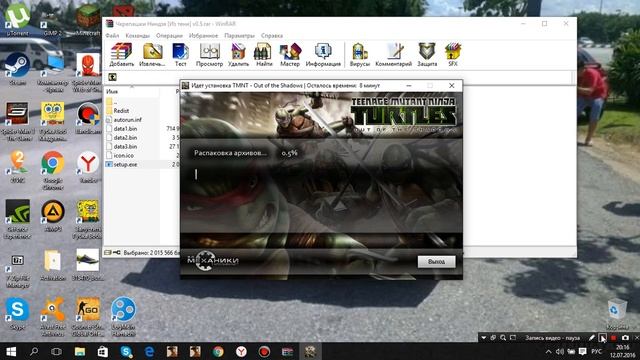Click the Выход button in installer

436,262
